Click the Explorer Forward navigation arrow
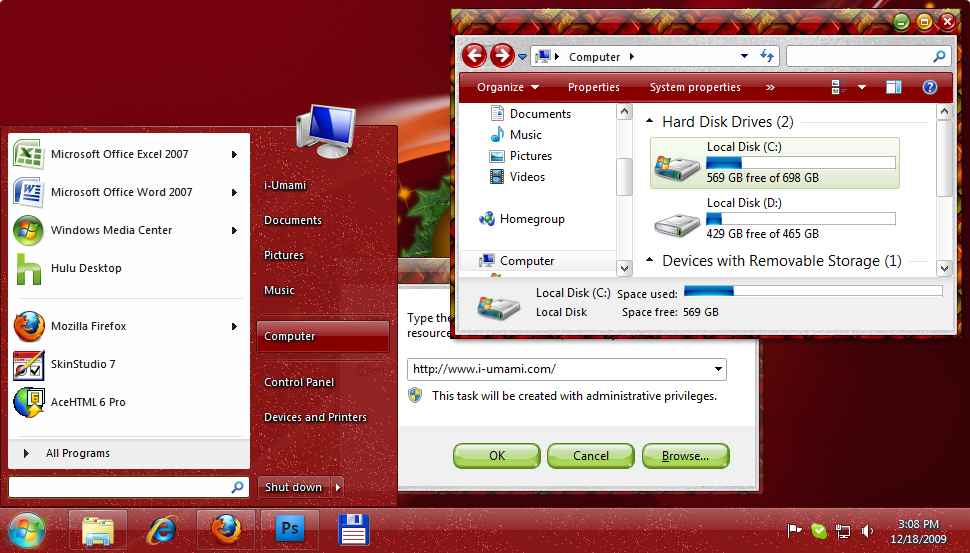The image size is (970, 553). pyautogui.click(x=502, y=56)
